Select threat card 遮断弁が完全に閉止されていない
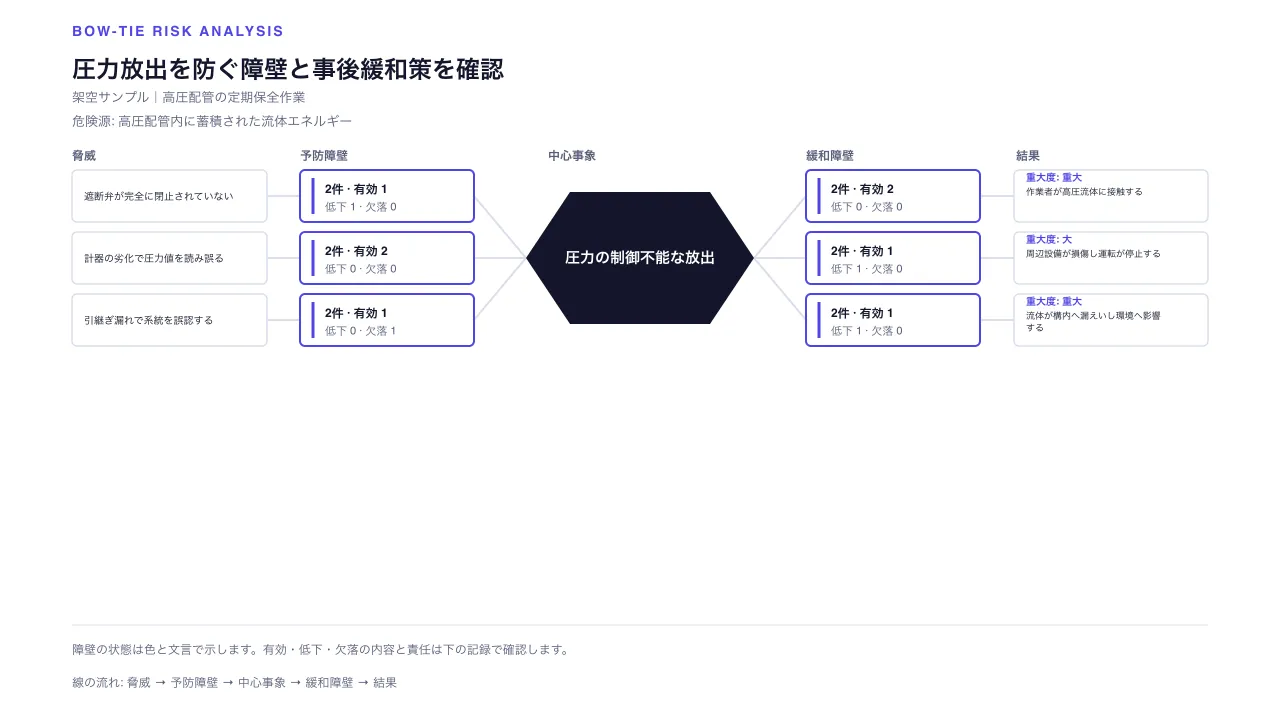This screenshot has width=1280, height=720. [169, 196]
